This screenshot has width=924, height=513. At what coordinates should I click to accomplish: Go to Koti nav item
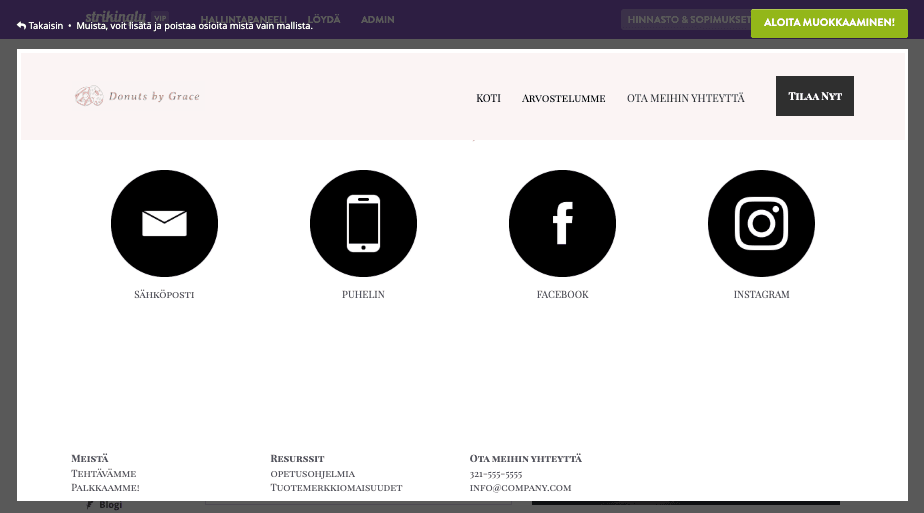click(488, 98)
